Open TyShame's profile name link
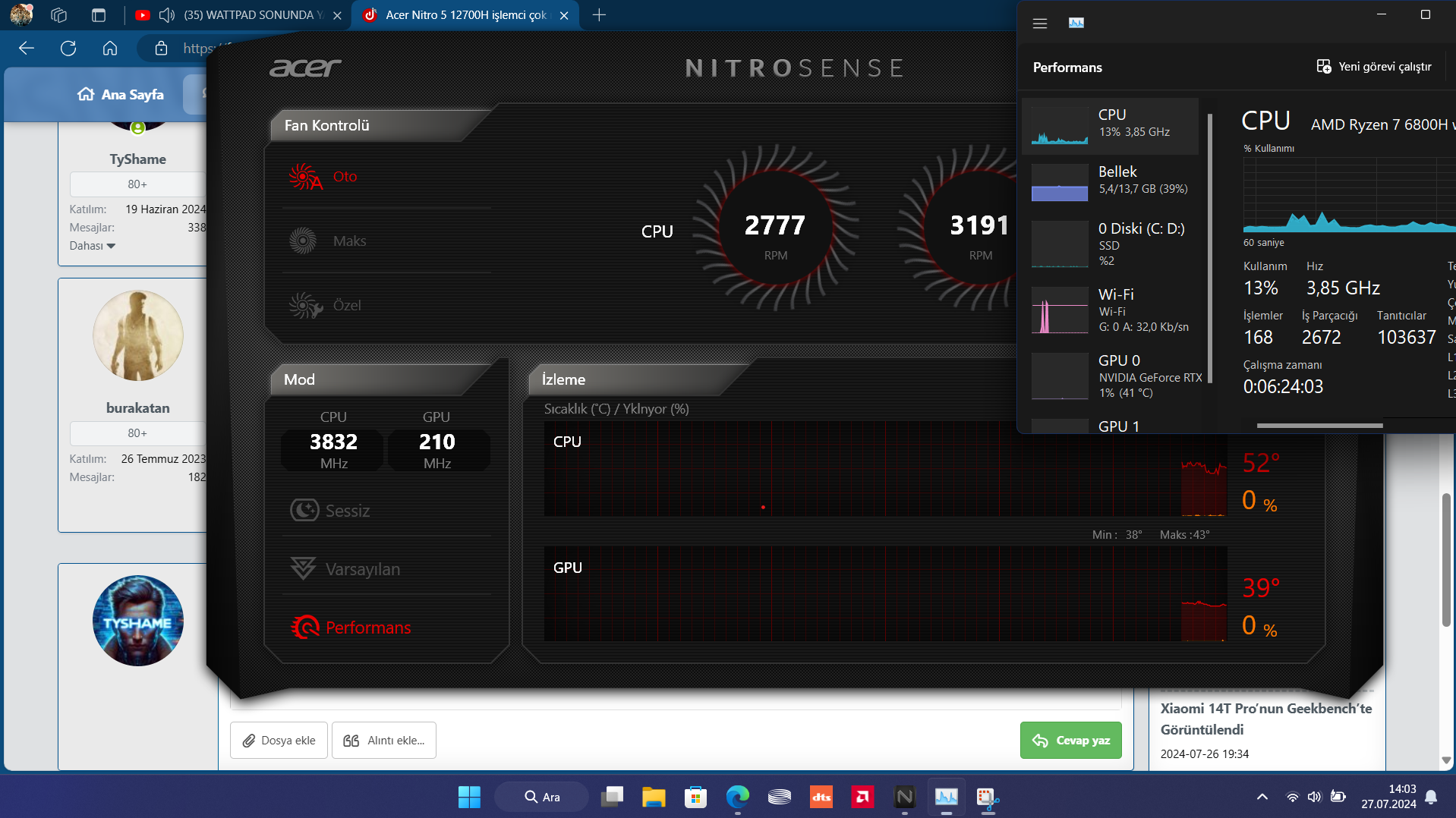The height and width of the screenshot is (818, 1456). pyautogui.click(x=137, y=159)
